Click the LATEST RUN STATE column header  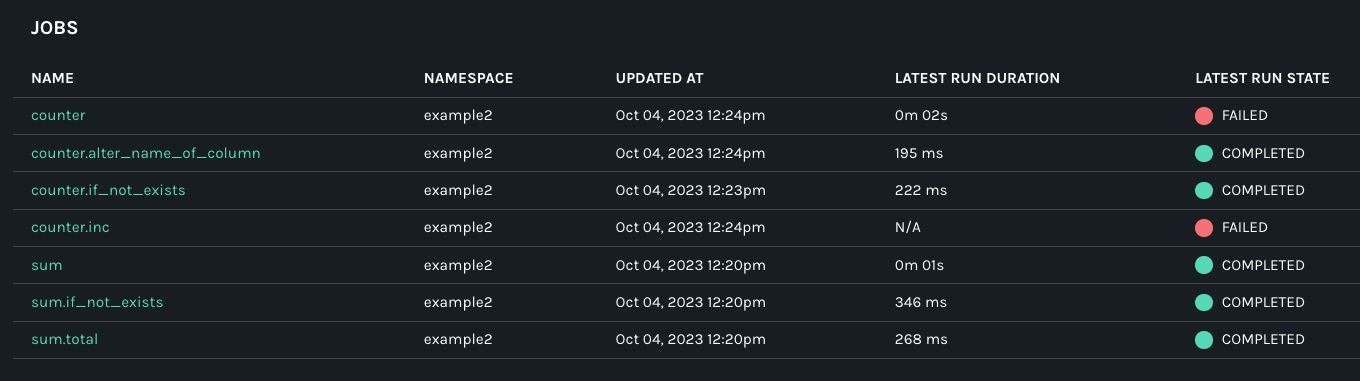click(x=1262, y=78)
